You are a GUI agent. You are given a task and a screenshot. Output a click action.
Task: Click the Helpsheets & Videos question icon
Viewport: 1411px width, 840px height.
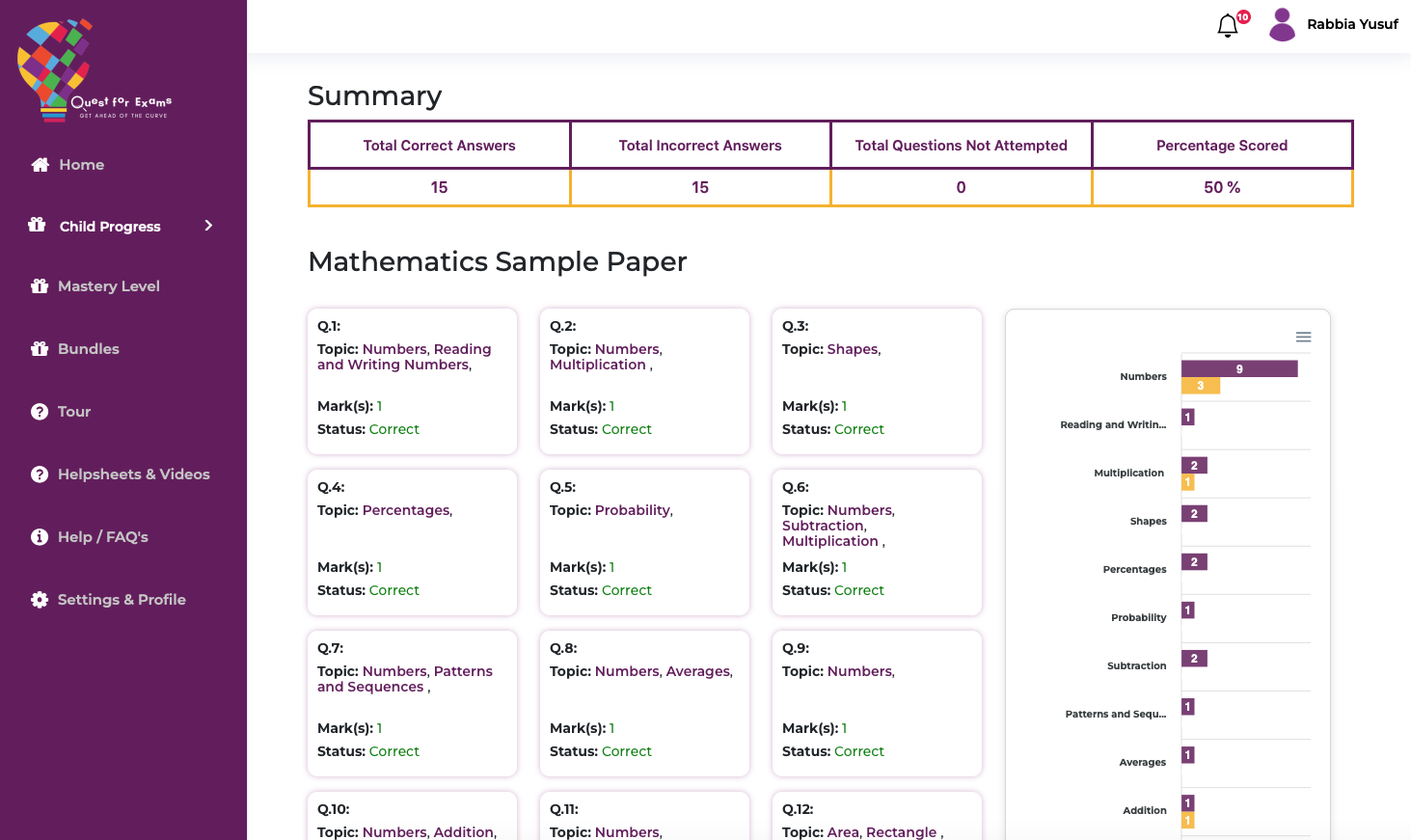point(40,474)
